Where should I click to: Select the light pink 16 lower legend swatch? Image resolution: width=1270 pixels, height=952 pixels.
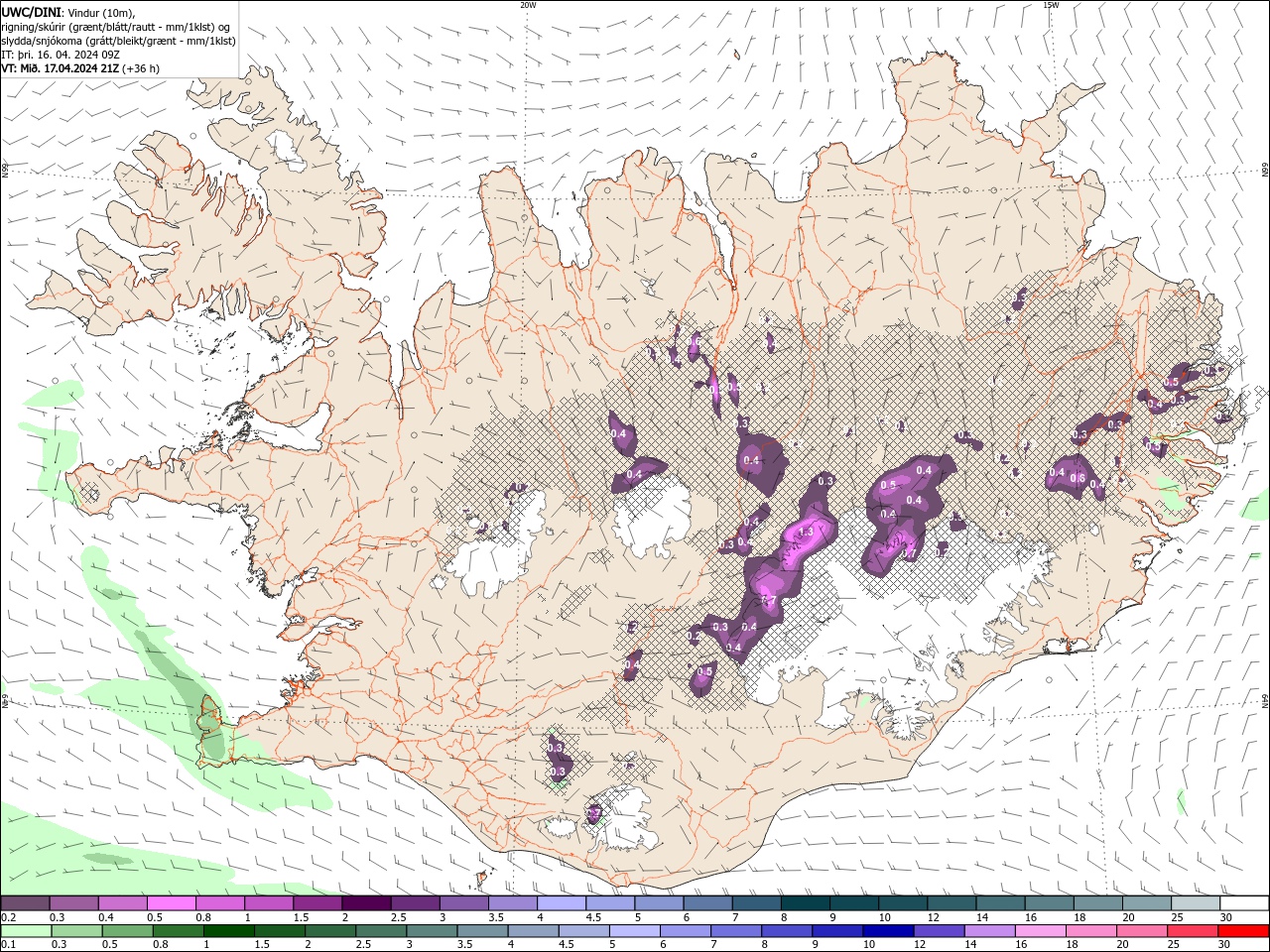point(1039,931)
